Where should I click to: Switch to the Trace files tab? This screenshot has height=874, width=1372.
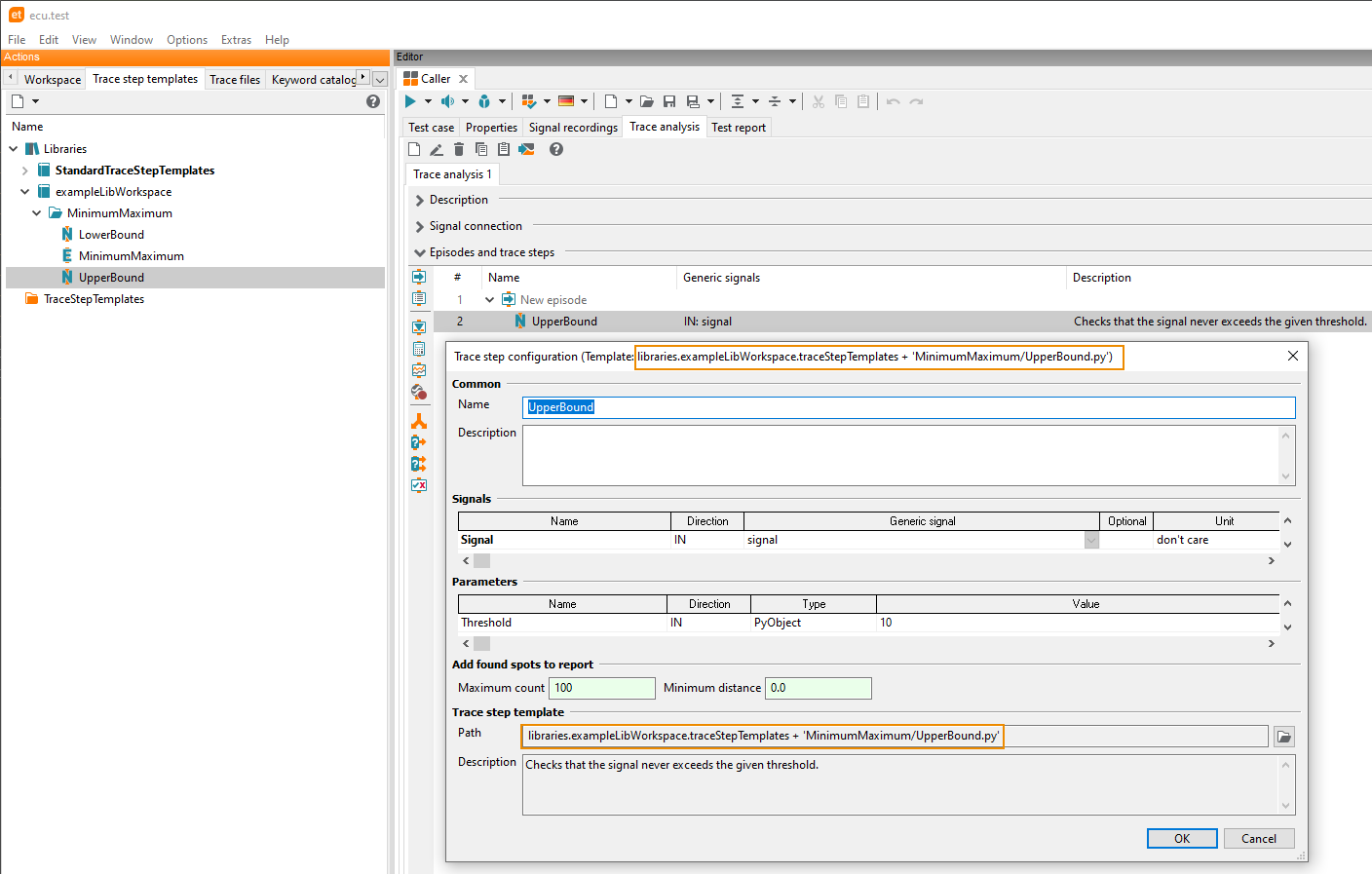(x=235, y=80)
